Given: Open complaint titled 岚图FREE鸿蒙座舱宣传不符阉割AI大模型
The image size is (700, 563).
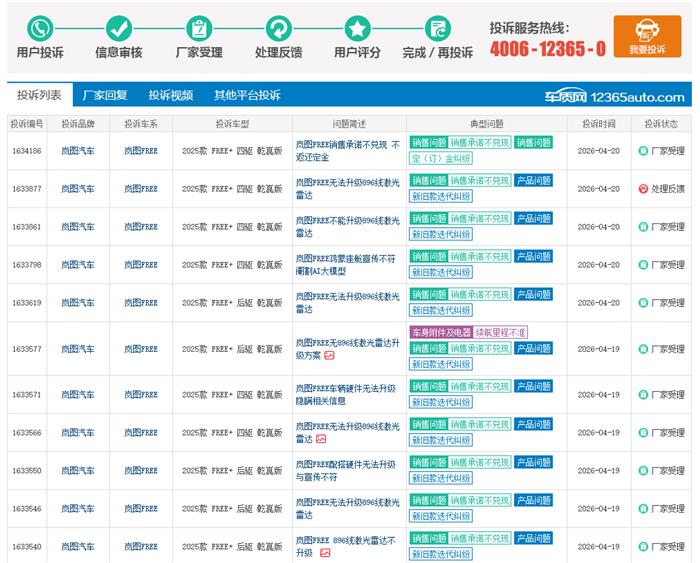Looking at the screenshot, I should [x=347, y=265].
